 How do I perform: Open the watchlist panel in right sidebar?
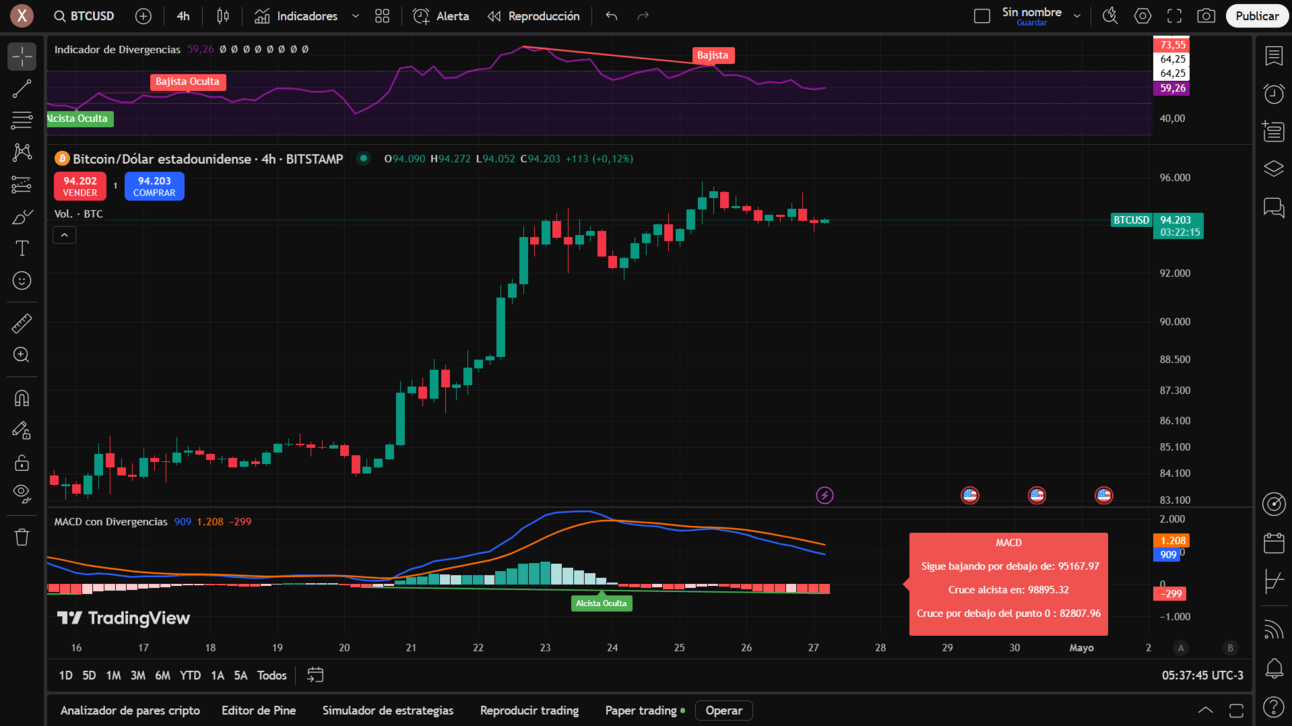click(1274, 56)
